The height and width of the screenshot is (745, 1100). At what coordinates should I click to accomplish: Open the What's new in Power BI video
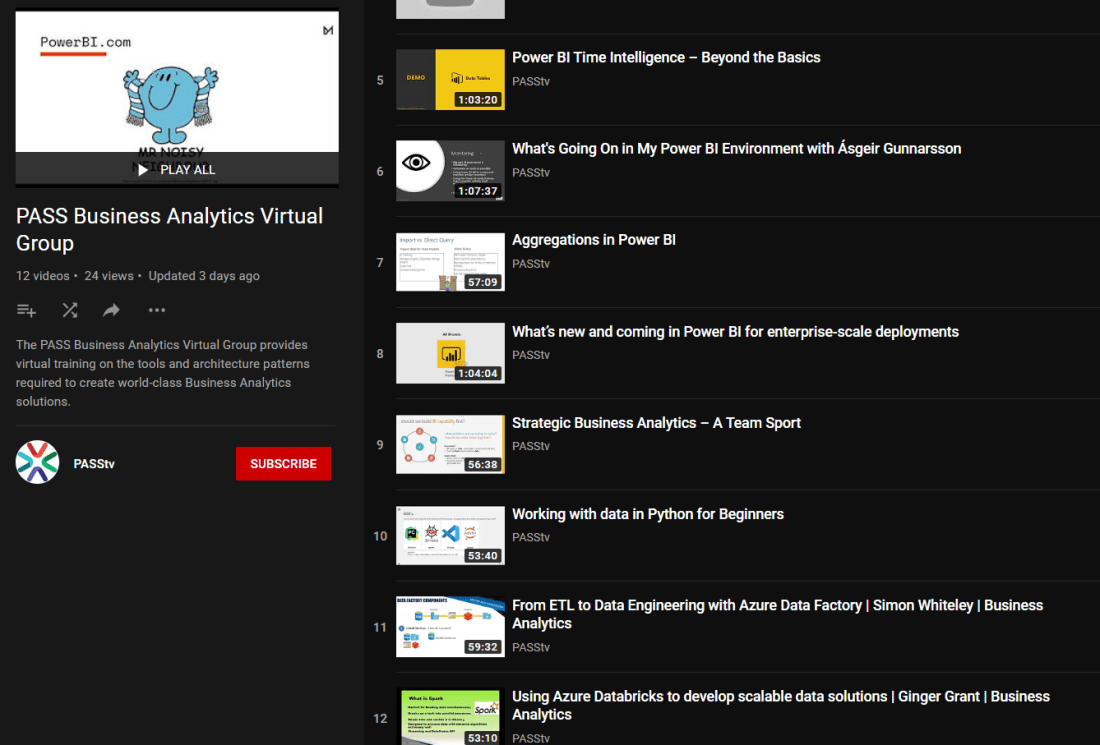[735, 331]
